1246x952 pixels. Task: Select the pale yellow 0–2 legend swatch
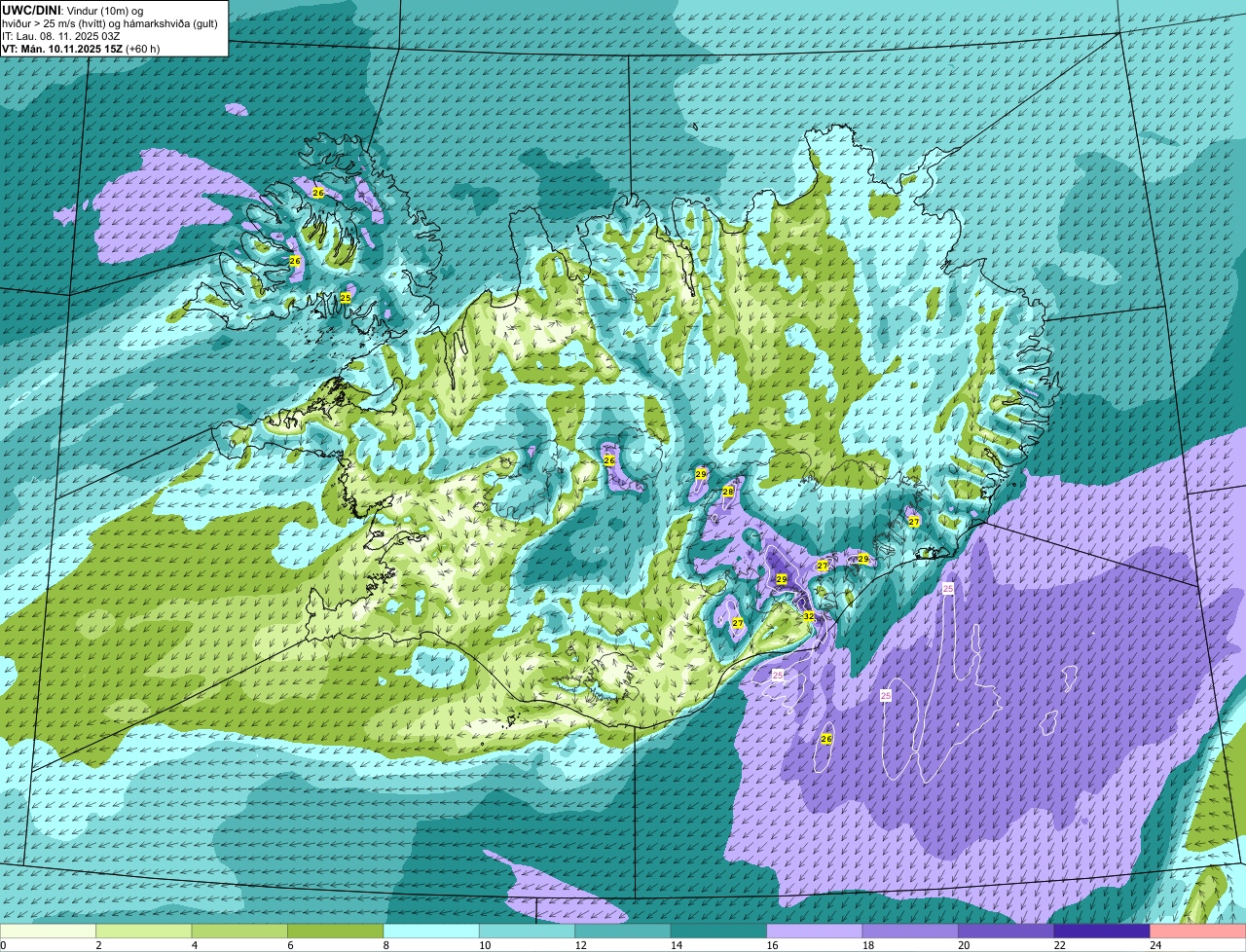coord(49,932)
